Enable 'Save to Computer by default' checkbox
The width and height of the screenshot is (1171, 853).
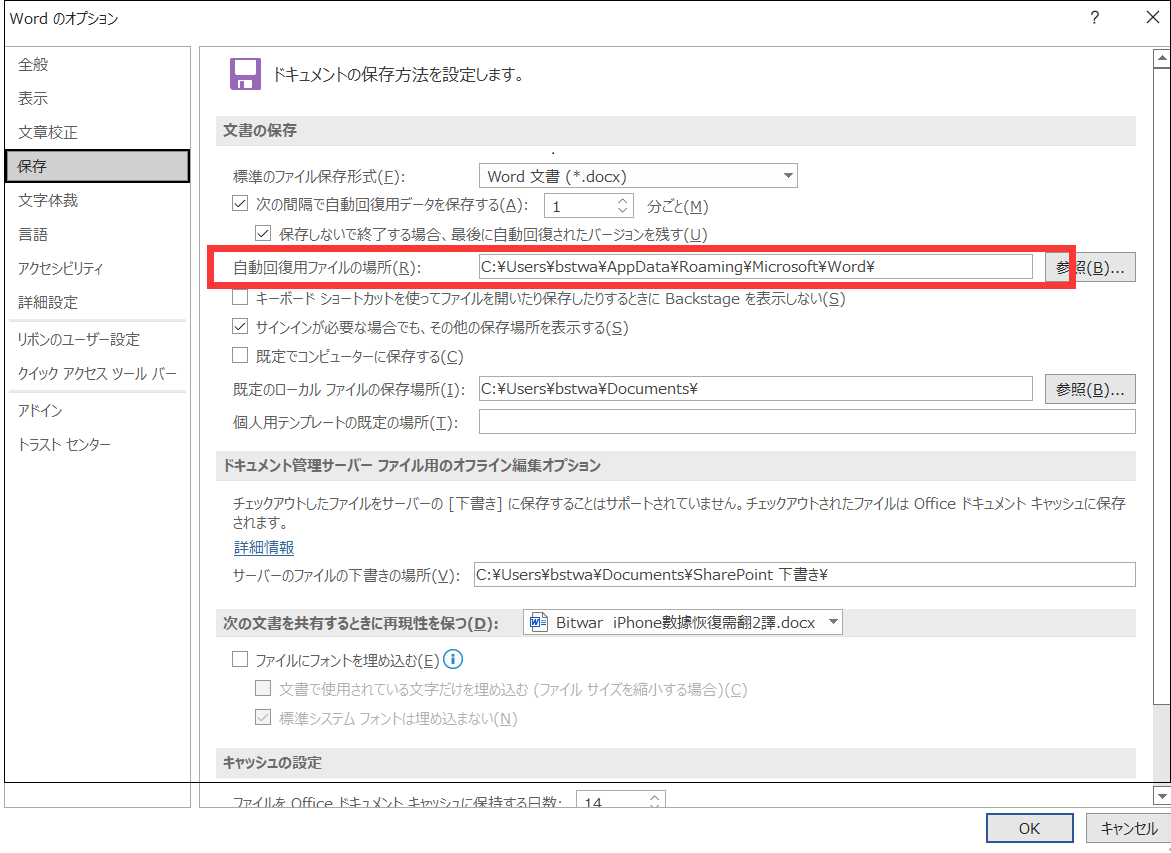pyautogui.click(x=240, y=356)
